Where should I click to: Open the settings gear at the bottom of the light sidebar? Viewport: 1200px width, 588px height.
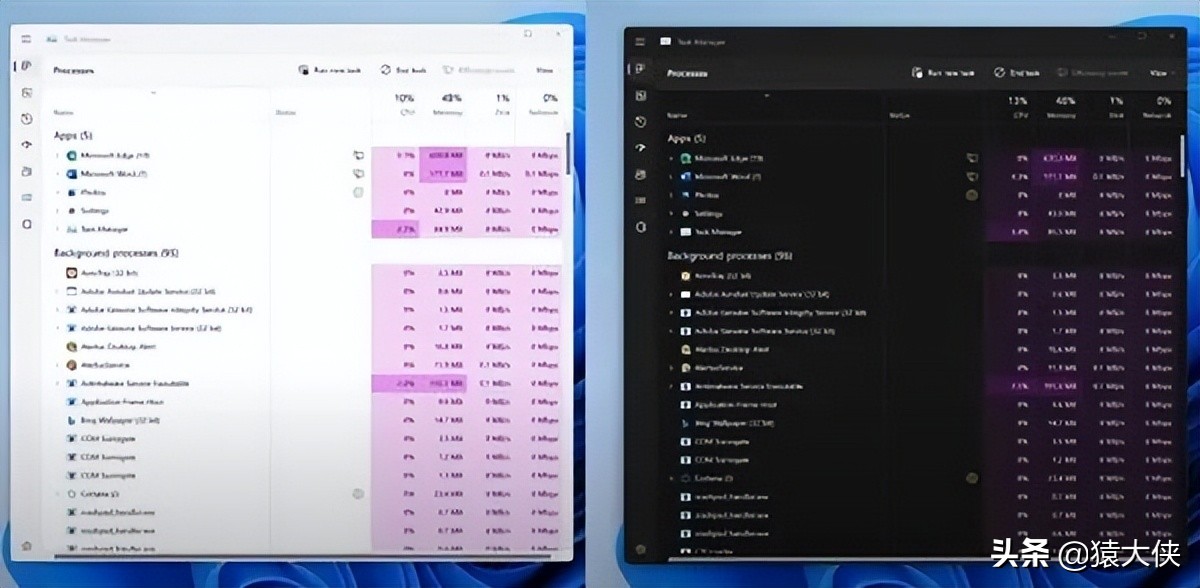[x=26, y=546]
